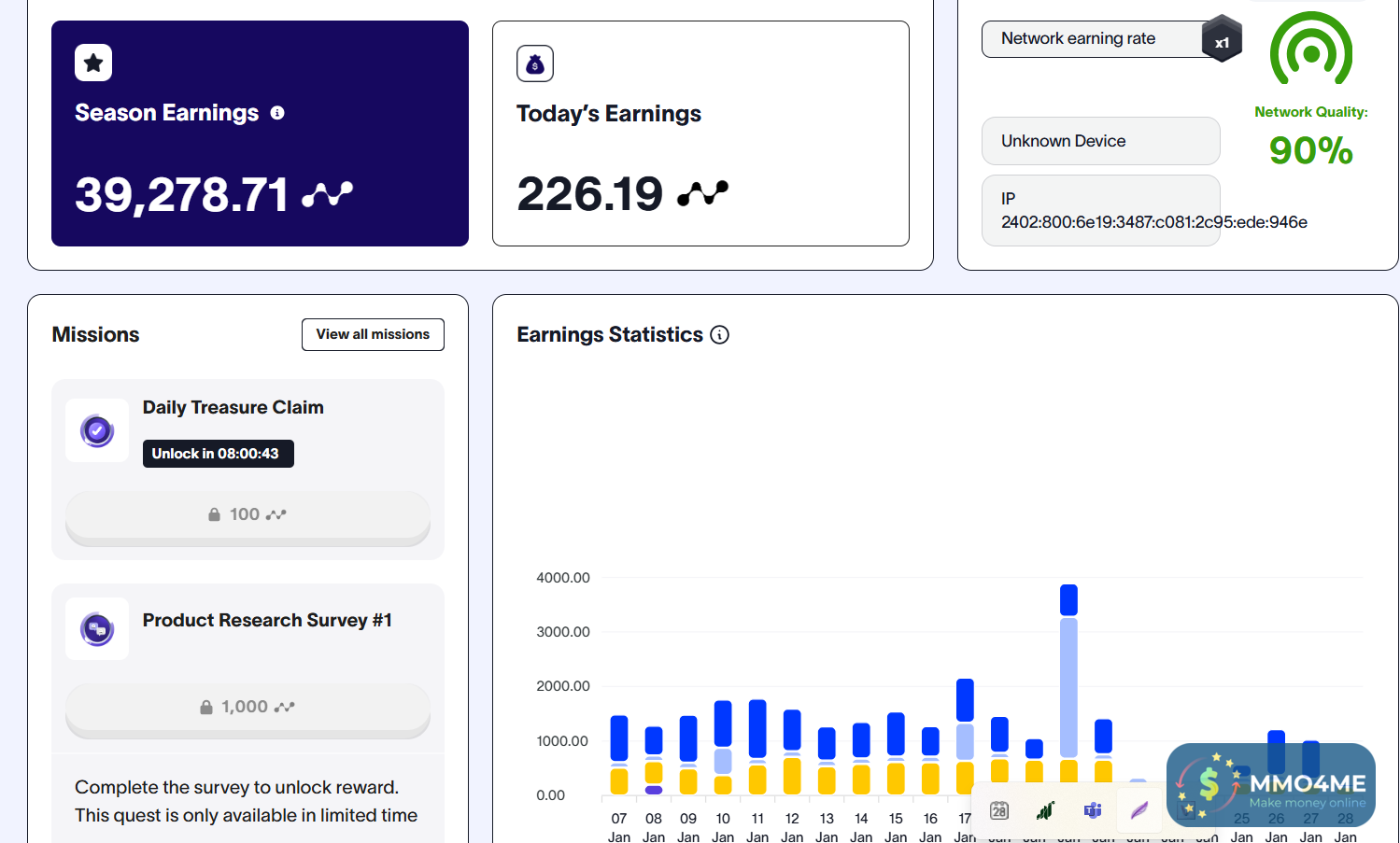Click the x1 hexagon multiplier badge
Viewport: 1400px width, 843px height.
[x=1222, y=39]
